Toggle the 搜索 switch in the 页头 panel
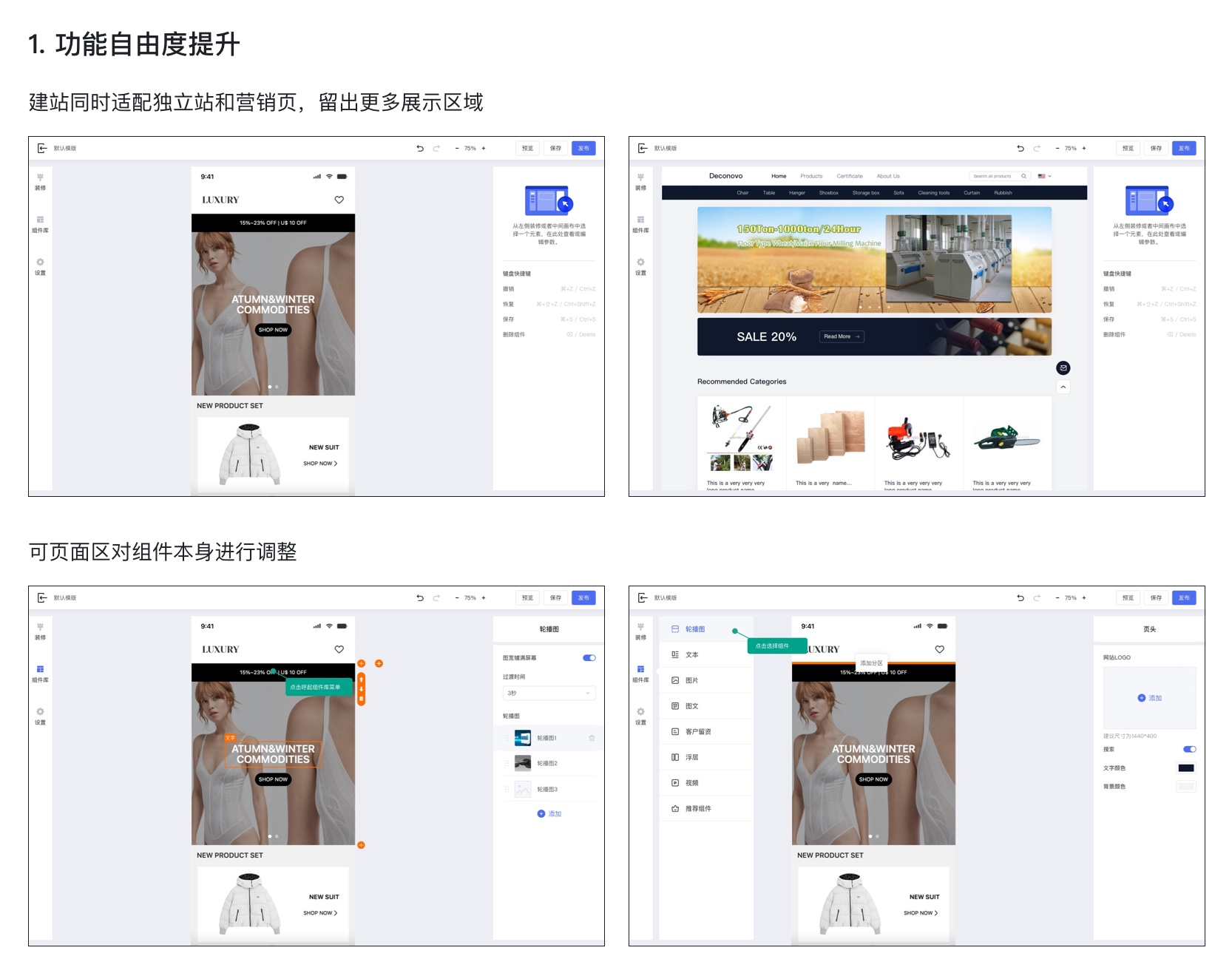Viewport: 1232px width, 976px height. [x=1189, y=749]
